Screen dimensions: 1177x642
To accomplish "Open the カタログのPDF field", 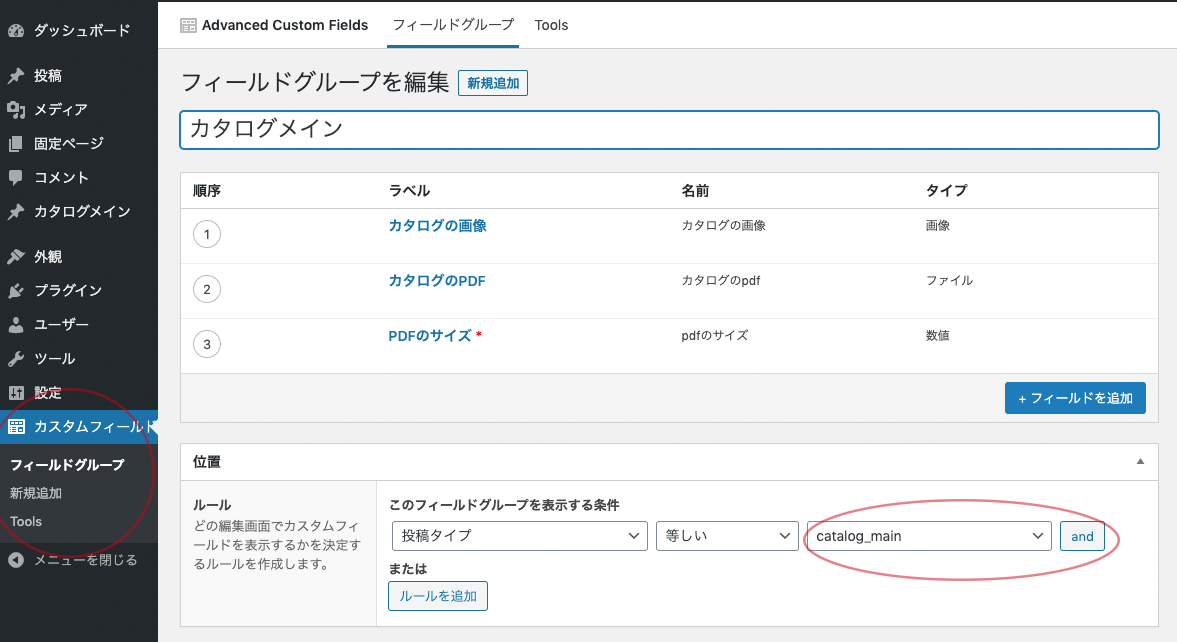I will point(437,281).
